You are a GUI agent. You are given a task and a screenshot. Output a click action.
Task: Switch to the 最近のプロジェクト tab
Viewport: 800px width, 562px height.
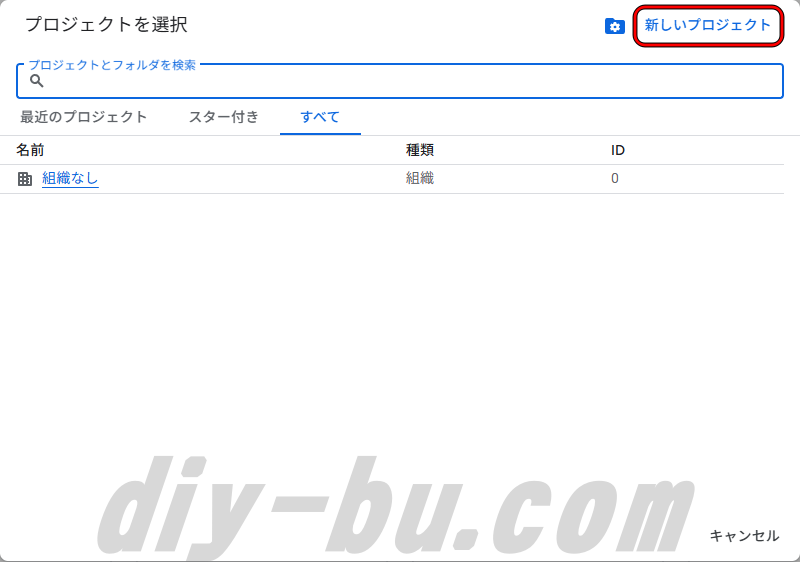tap(84, 117)
